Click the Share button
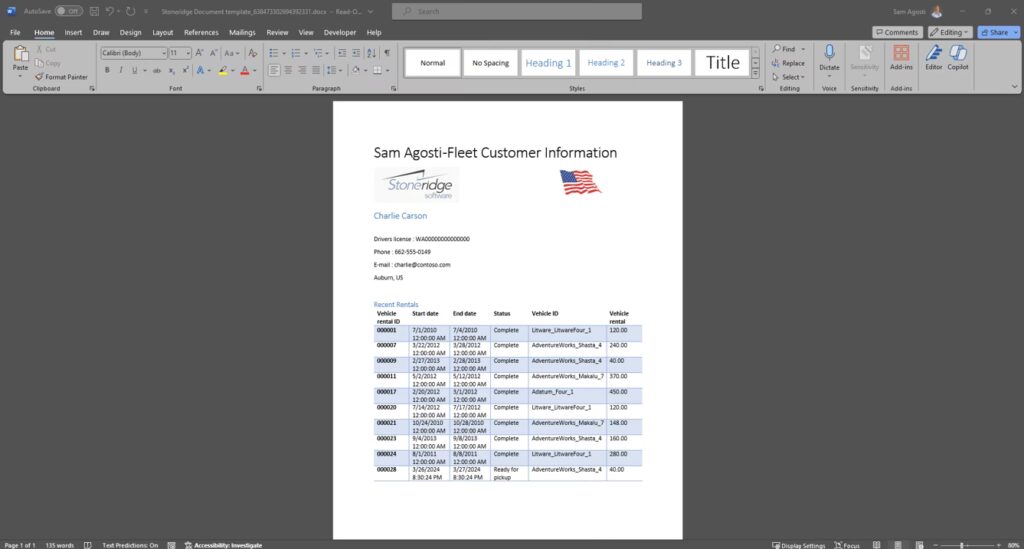The height and width of the screenshot is (549, 1024). coord(997,32)
